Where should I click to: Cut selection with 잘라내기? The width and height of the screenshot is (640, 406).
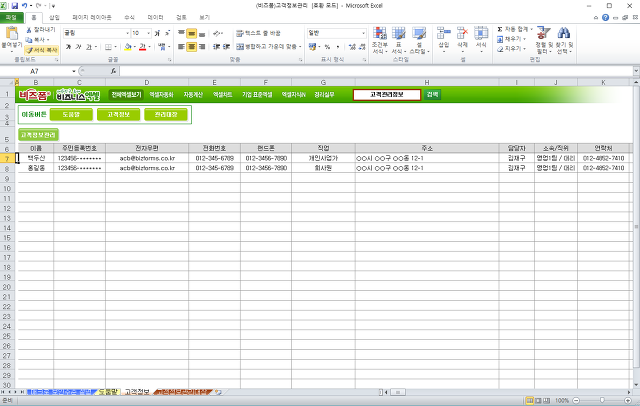[x=40, y=30]
